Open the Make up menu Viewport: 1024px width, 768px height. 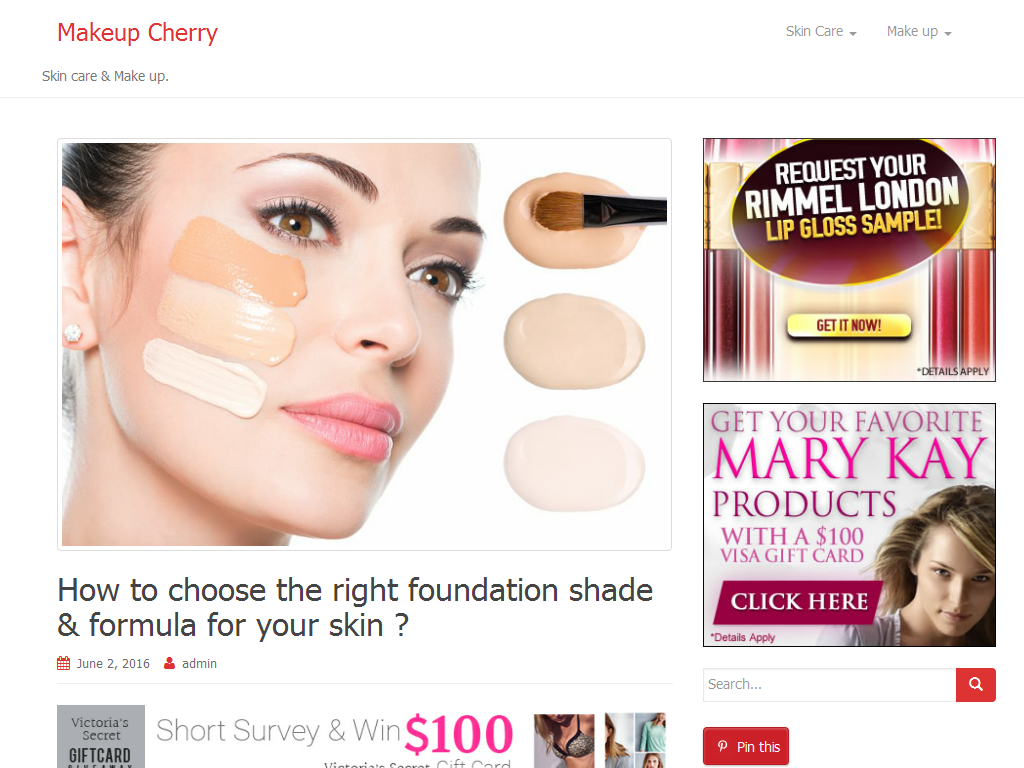tap(919, 31)
